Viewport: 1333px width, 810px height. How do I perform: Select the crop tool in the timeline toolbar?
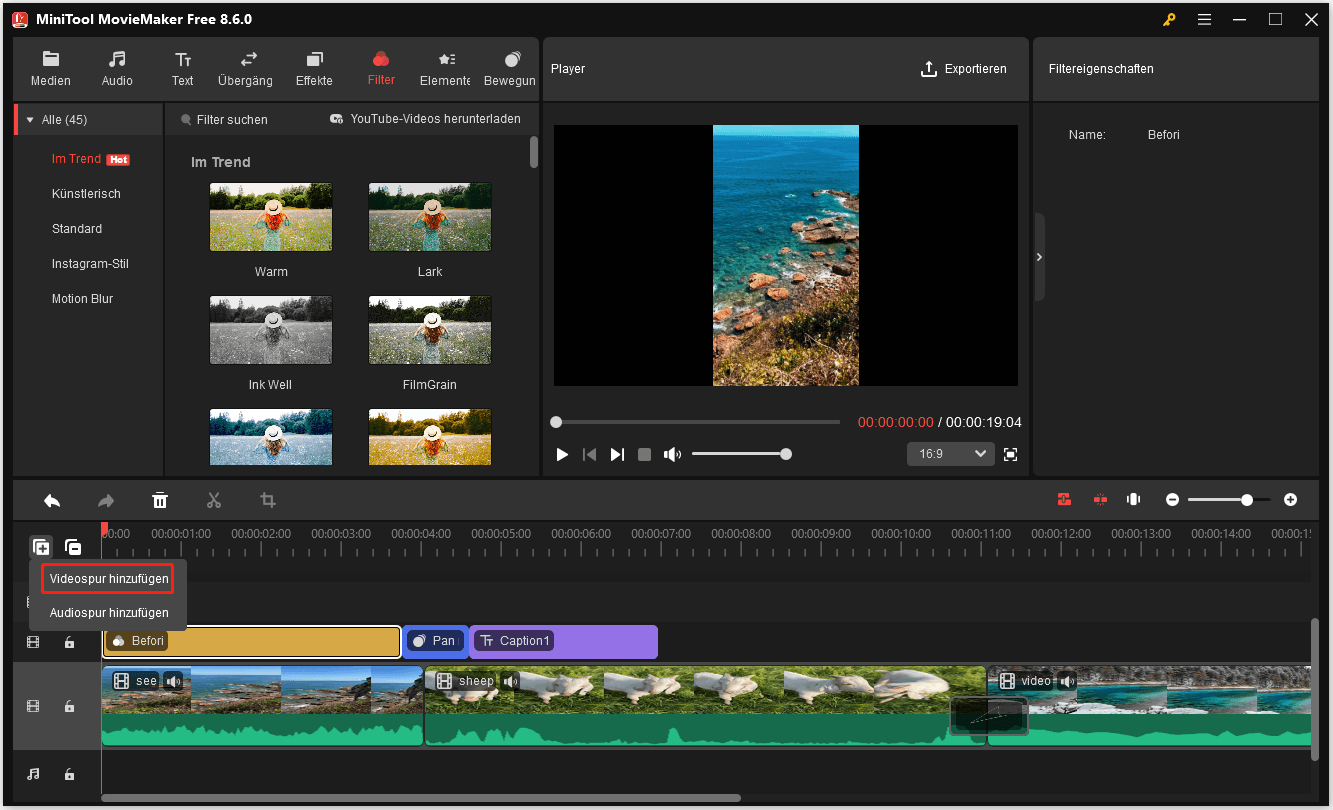tap(267, 500)
